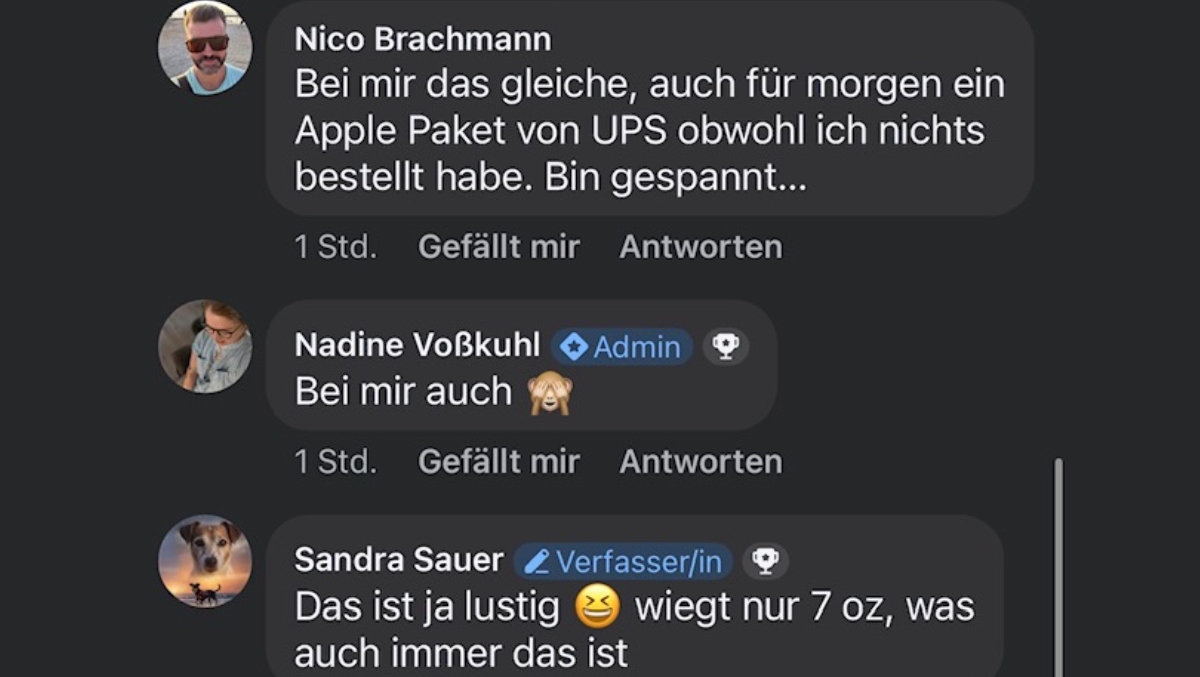Reply to Nico Brachmann's comment via Antworten
Image resolution: width=1200 pixels, height=677 pixels.
pyautogui.click(x=700, y=247)
